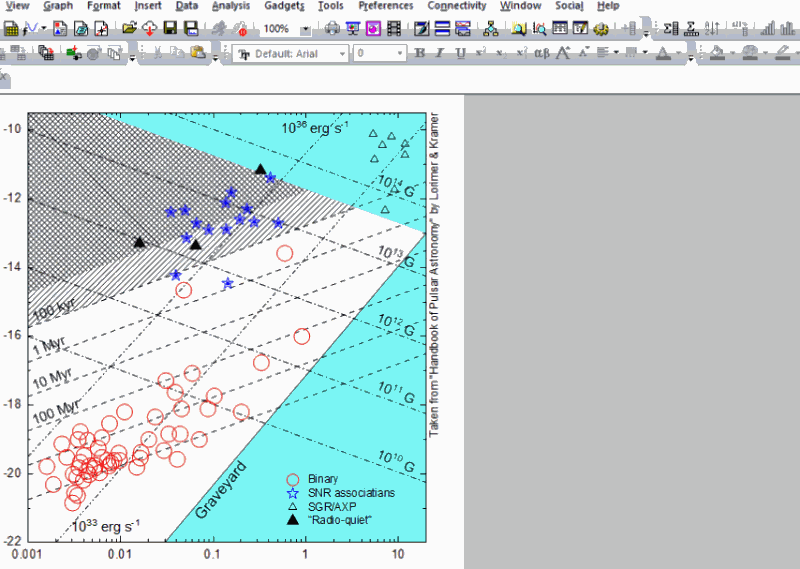Click the Open file folder icon
Viewport: 800px width, 569px height.
click(x=129, y=29)
